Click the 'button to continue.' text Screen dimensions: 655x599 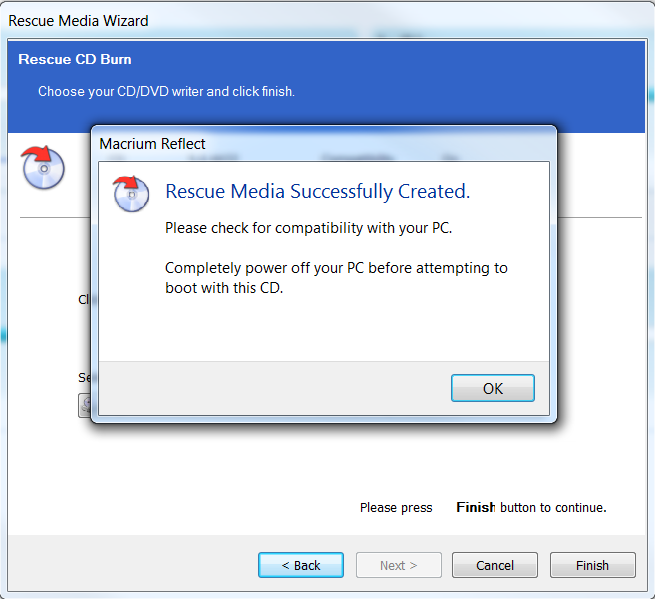tap(553, 508)
